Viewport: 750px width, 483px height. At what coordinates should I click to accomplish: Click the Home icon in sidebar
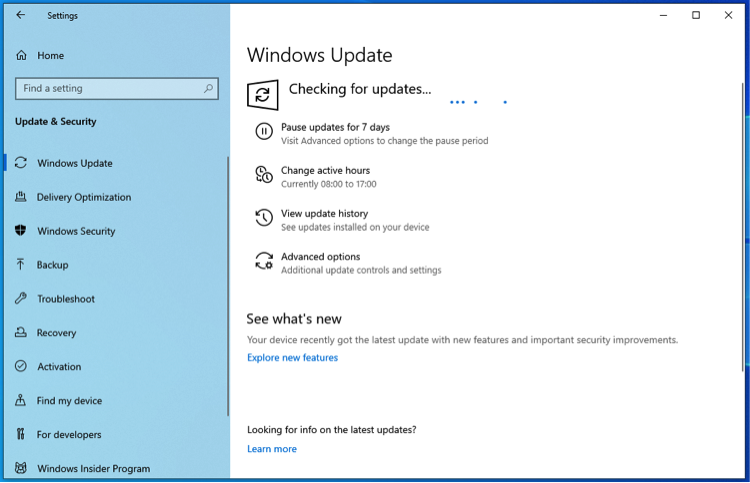click(21, 56)
